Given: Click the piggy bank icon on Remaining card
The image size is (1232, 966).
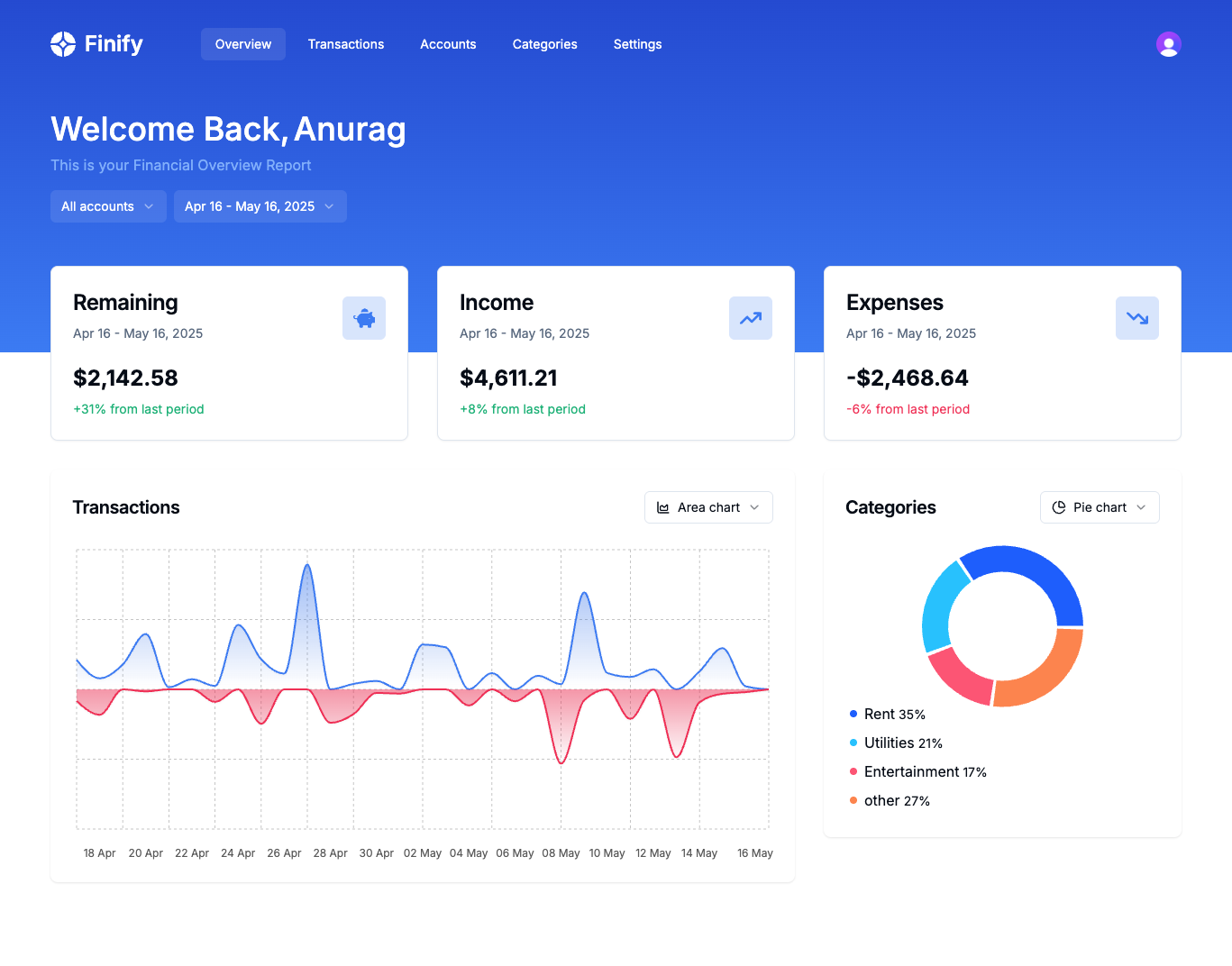Looking at the screenshot, I should click(364, 318).
